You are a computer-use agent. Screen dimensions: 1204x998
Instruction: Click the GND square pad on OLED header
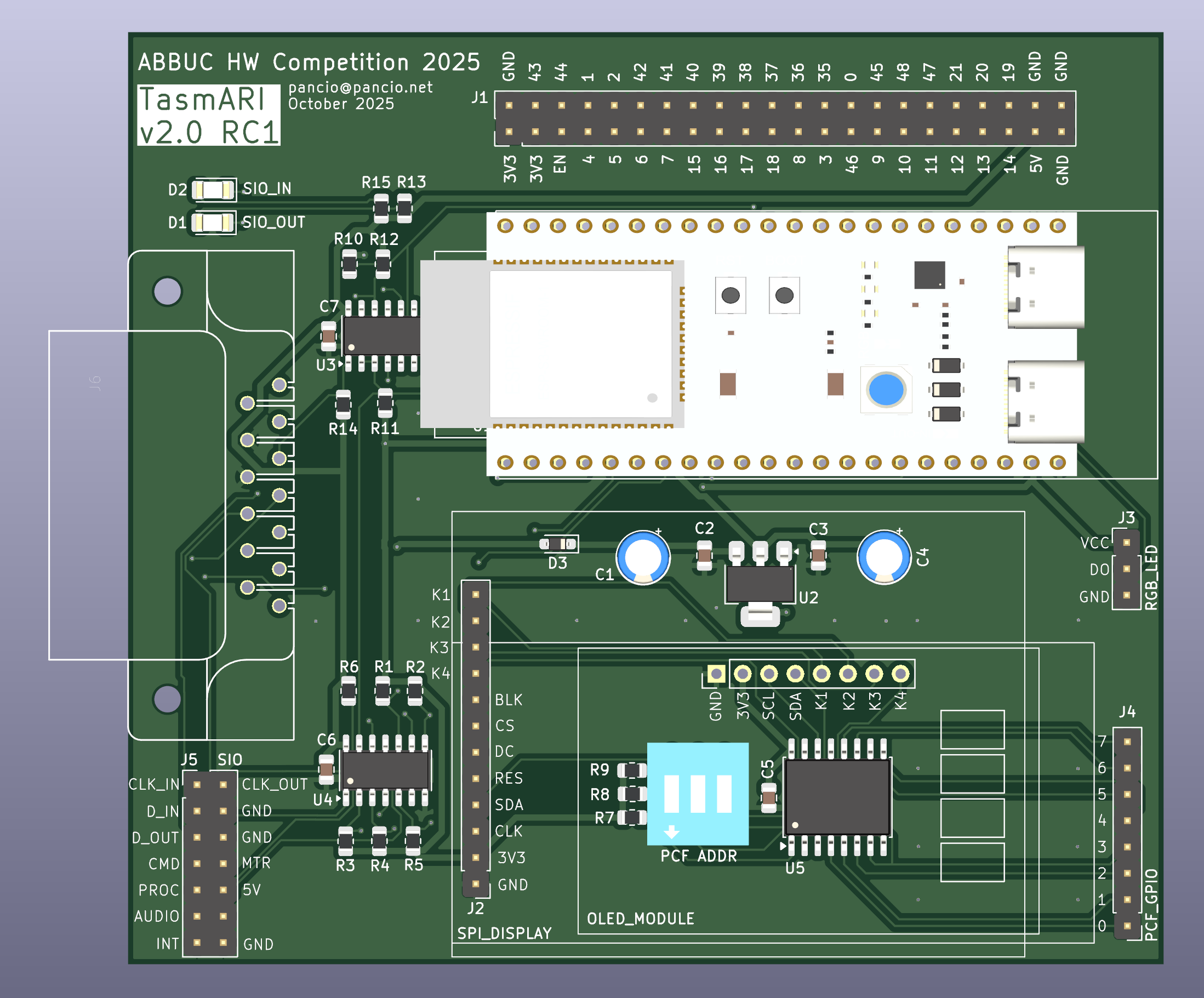[x=716, y=674]
